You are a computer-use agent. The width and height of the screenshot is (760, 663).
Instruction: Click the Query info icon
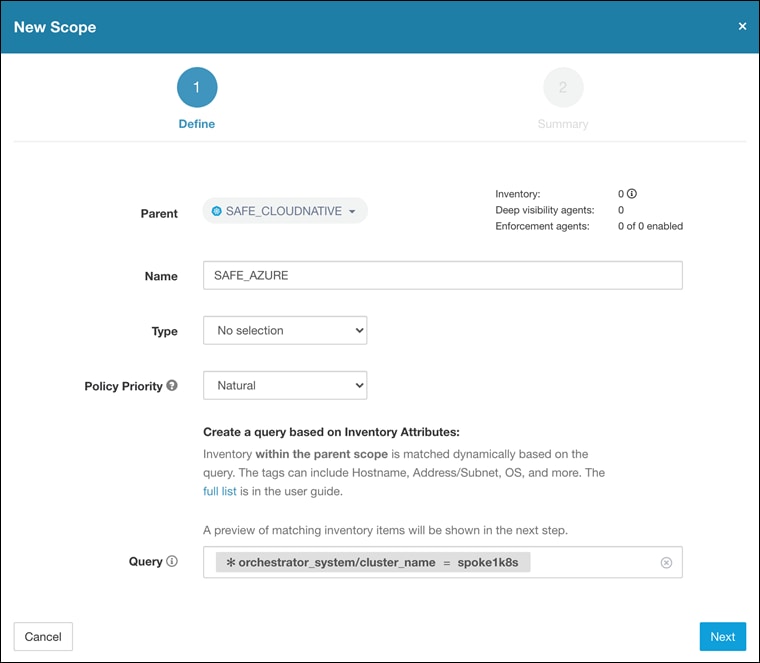[x=172, y=562]
